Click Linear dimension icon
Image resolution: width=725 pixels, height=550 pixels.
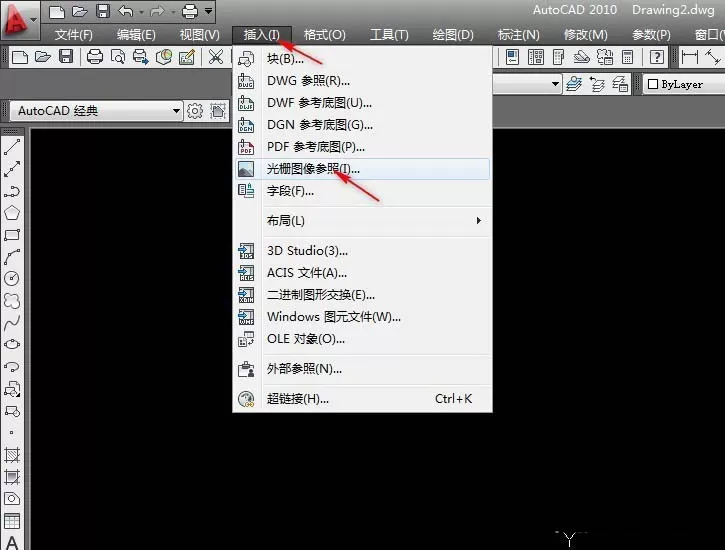[689, 57]
